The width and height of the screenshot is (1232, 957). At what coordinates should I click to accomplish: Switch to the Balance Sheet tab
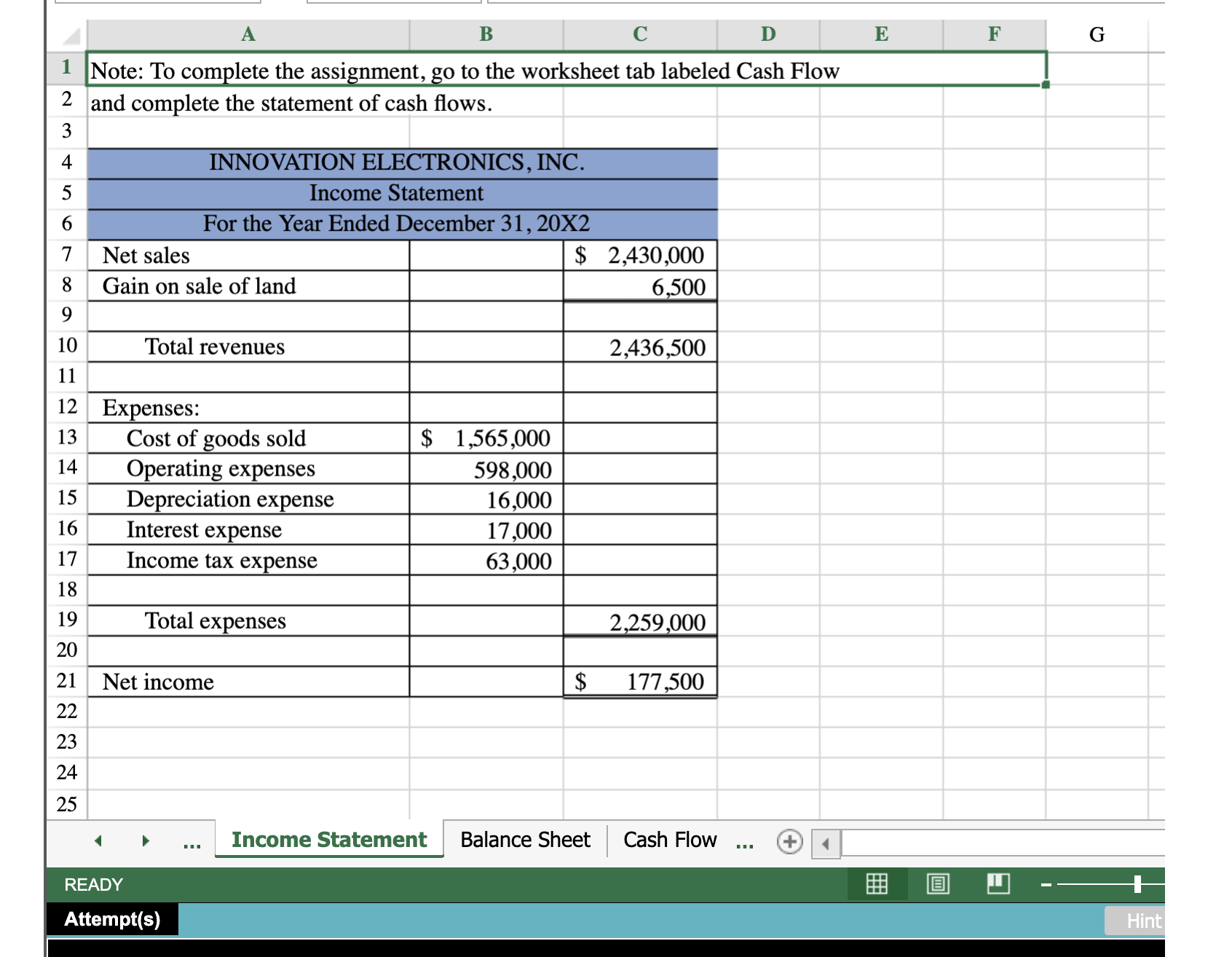click(x=524, y=839)
